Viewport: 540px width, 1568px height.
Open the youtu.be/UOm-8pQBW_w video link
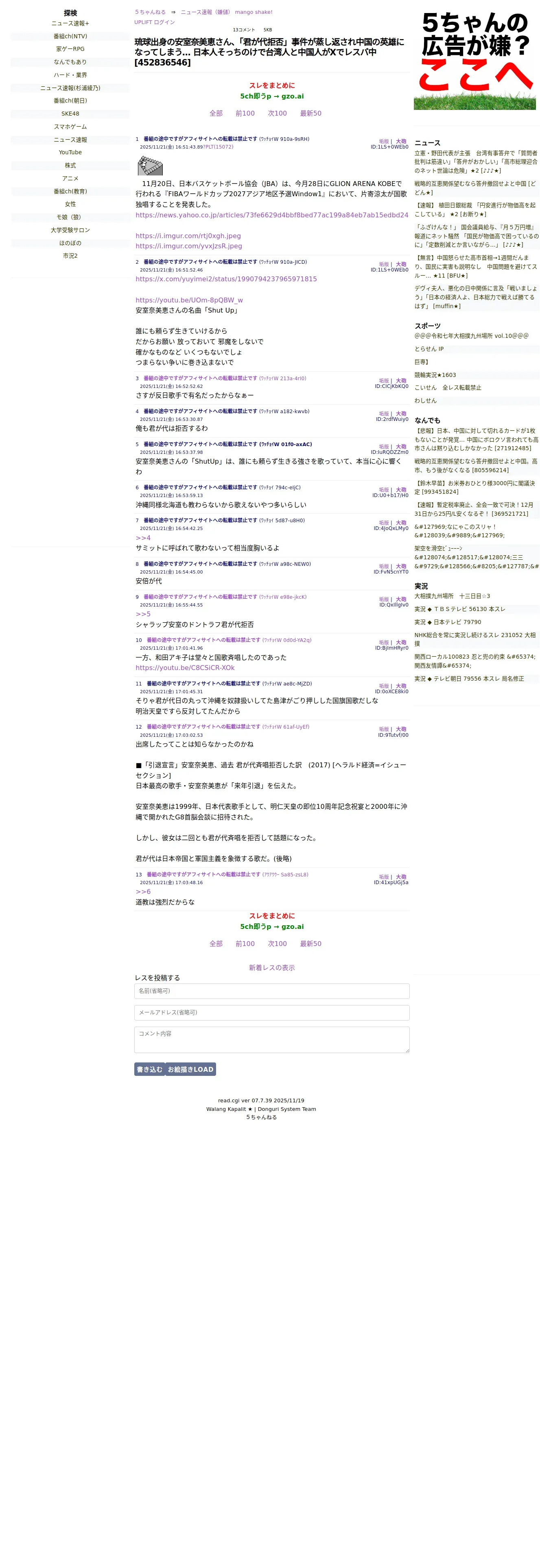pos(189,300)
